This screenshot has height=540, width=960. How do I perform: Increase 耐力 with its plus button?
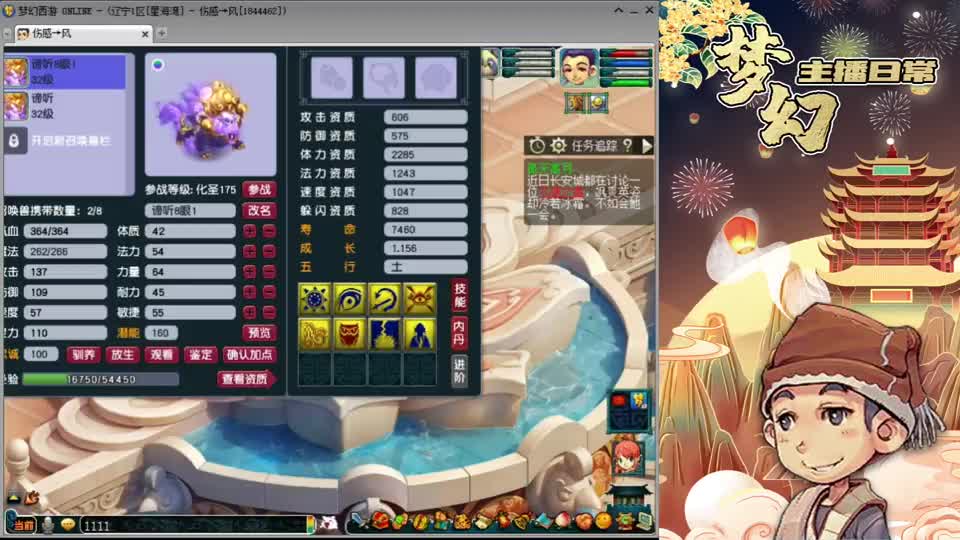click(x=249, y=292)
